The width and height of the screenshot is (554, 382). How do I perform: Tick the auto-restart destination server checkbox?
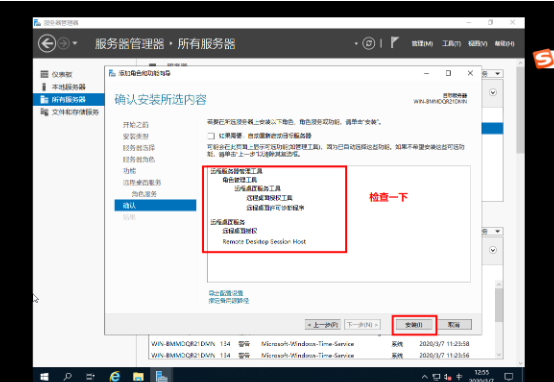(x=211, y=136)
